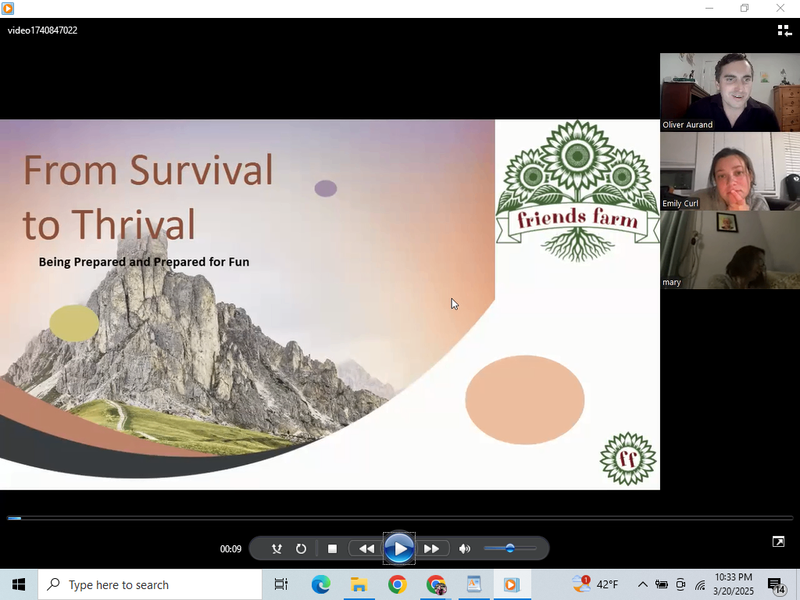800x600 pixels.
Task: Open Windows Start menu
Action: click(18, 584)
